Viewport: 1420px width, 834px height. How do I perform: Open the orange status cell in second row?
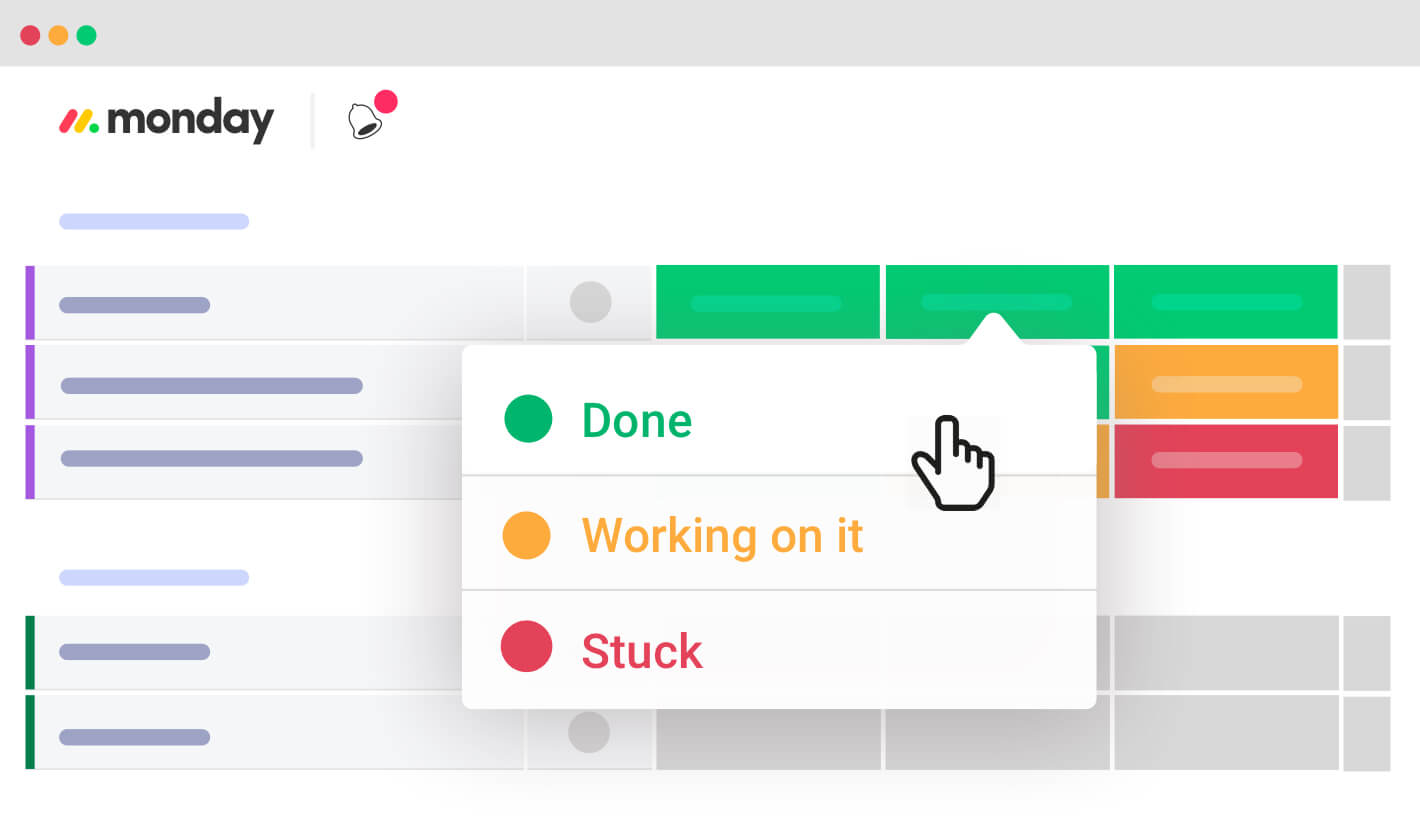click(x=1226, y=383)
